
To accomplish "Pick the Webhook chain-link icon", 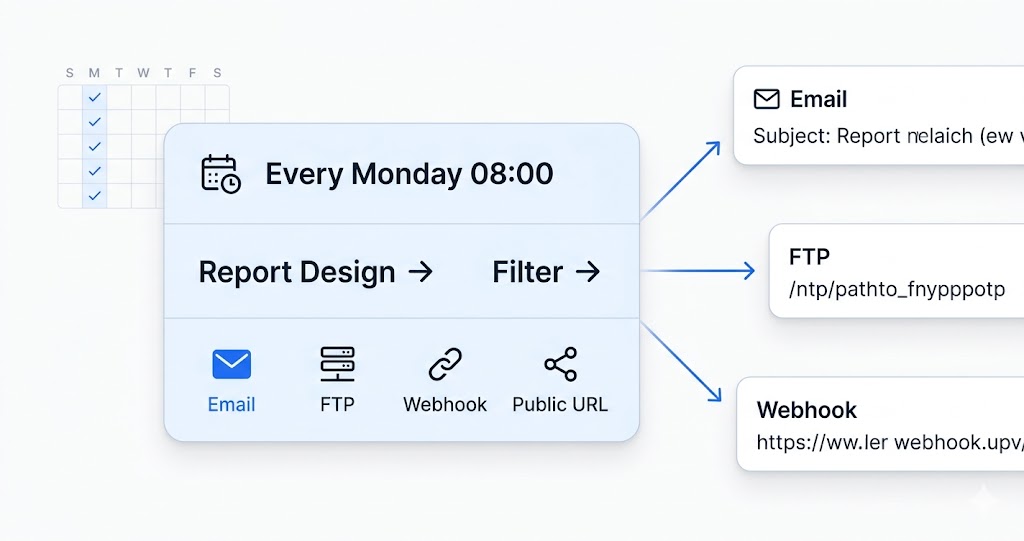I will pos(445,364).
